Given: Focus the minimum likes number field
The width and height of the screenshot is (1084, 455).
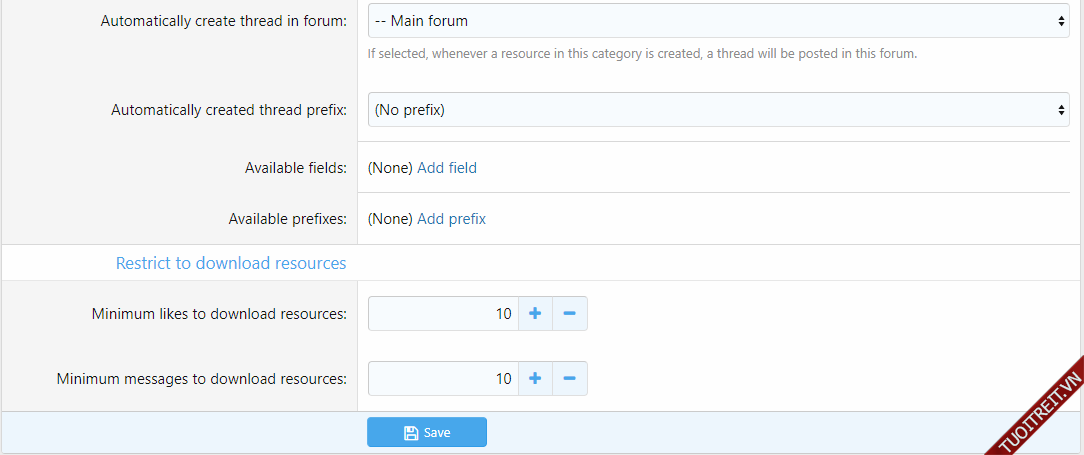Looking at the screenshot, I should coord(443,314).
